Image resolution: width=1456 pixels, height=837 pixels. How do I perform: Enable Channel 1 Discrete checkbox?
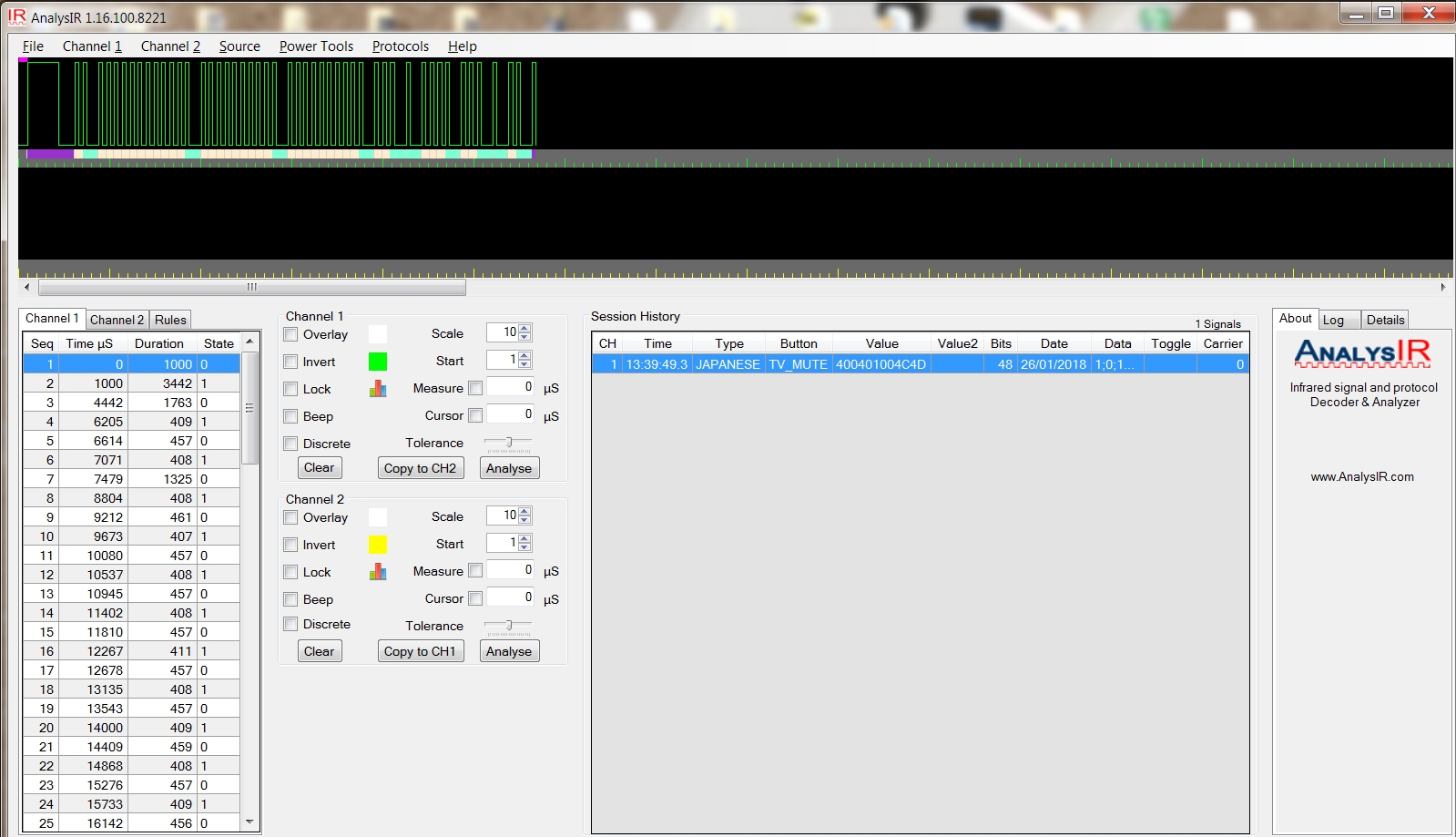pyautogui.click(x=290, y=444)
